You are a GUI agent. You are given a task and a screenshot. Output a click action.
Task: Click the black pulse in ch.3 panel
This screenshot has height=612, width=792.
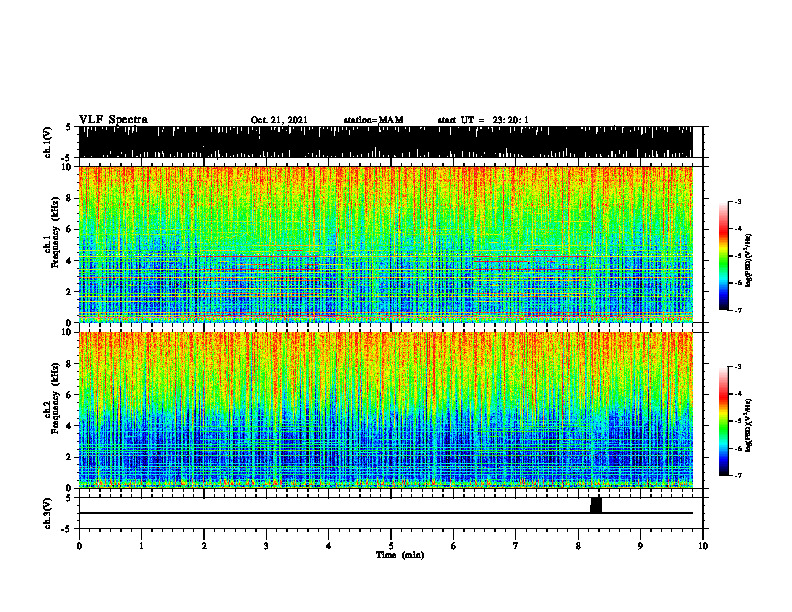[x=596, y=505]
